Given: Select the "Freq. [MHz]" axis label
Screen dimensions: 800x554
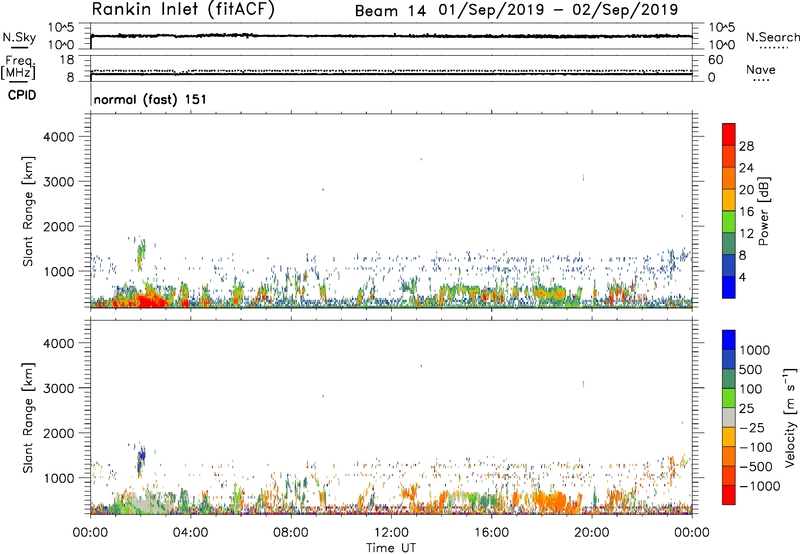Looking at the screenshot, I should [18, 67].
